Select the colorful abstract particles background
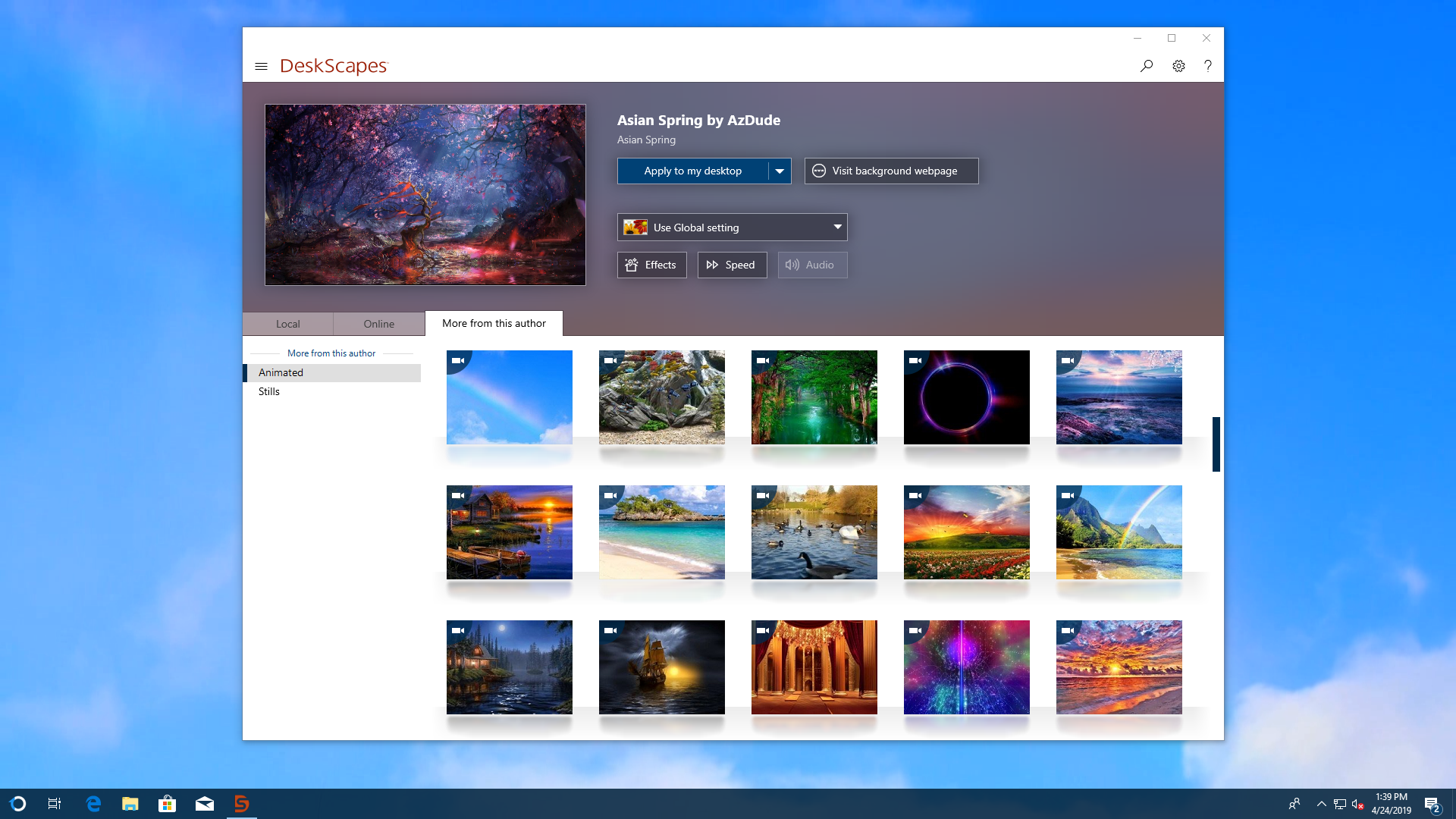Screen dimensions: 1456x819 [x=967, y=667]
